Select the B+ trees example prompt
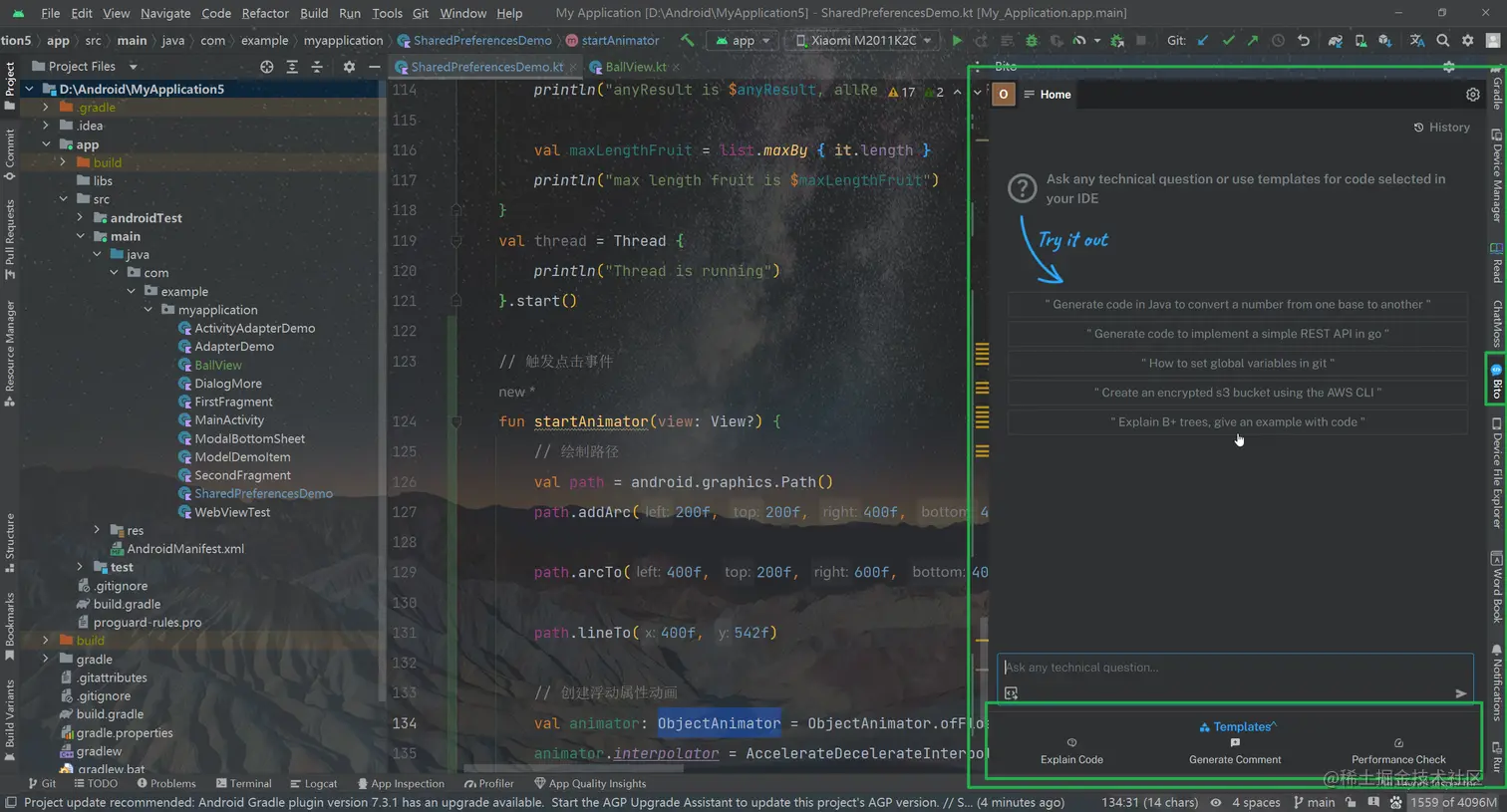 [1238, 422]
